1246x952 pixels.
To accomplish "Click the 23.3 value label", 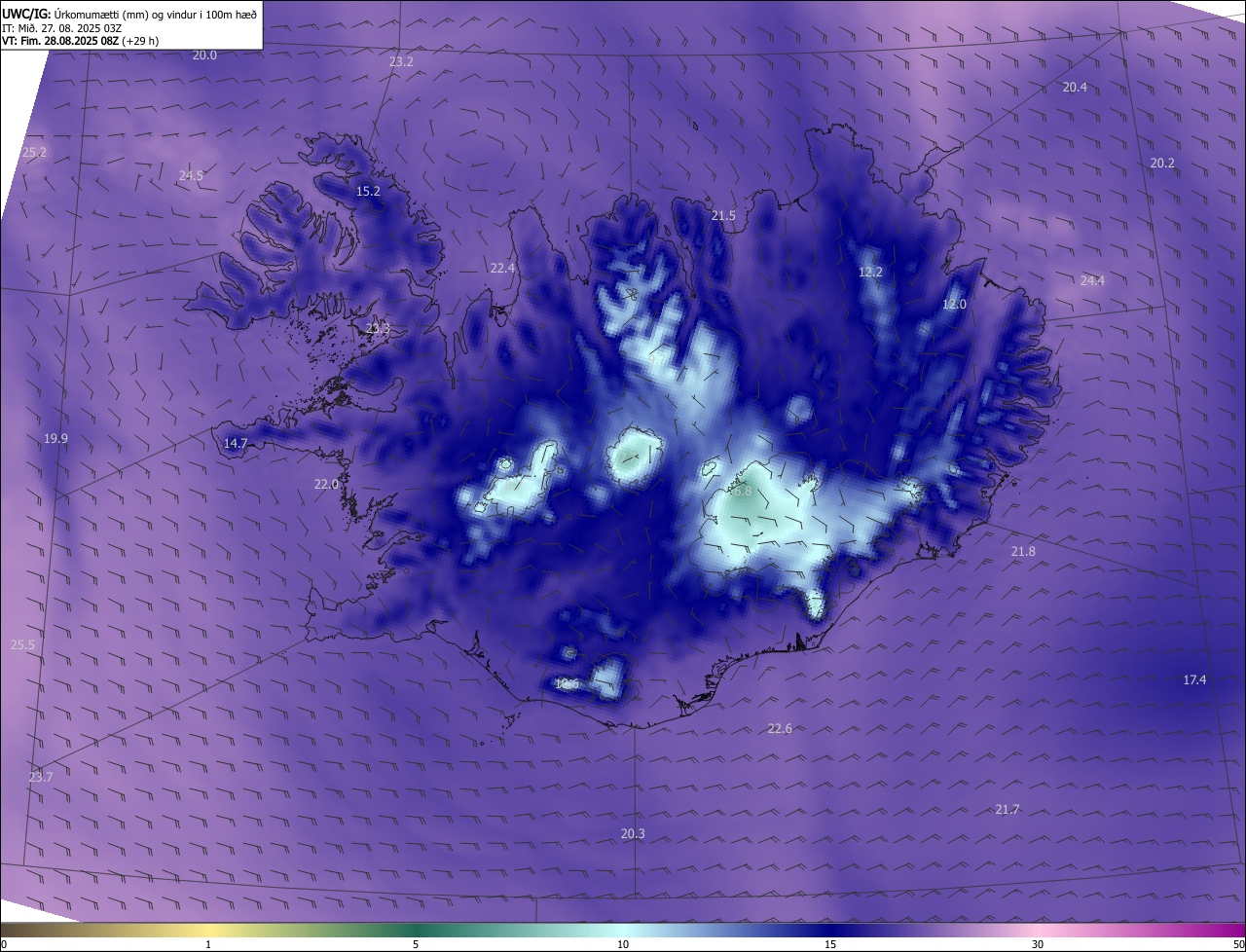I will click(x=378, y=329).
